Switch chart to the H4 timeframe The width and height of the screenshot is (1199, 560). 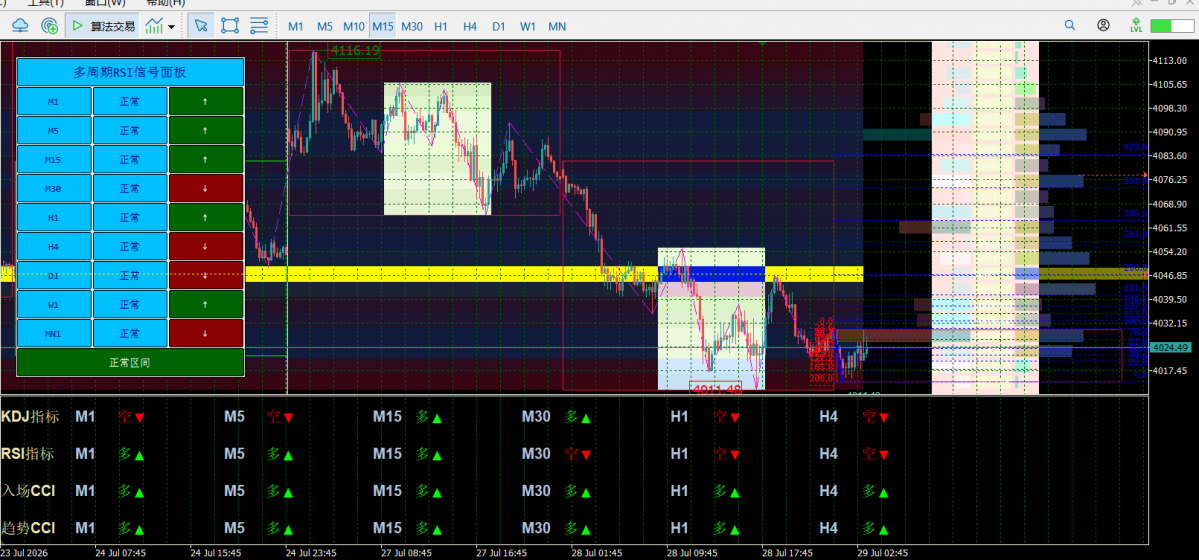[x=470, y=26]
